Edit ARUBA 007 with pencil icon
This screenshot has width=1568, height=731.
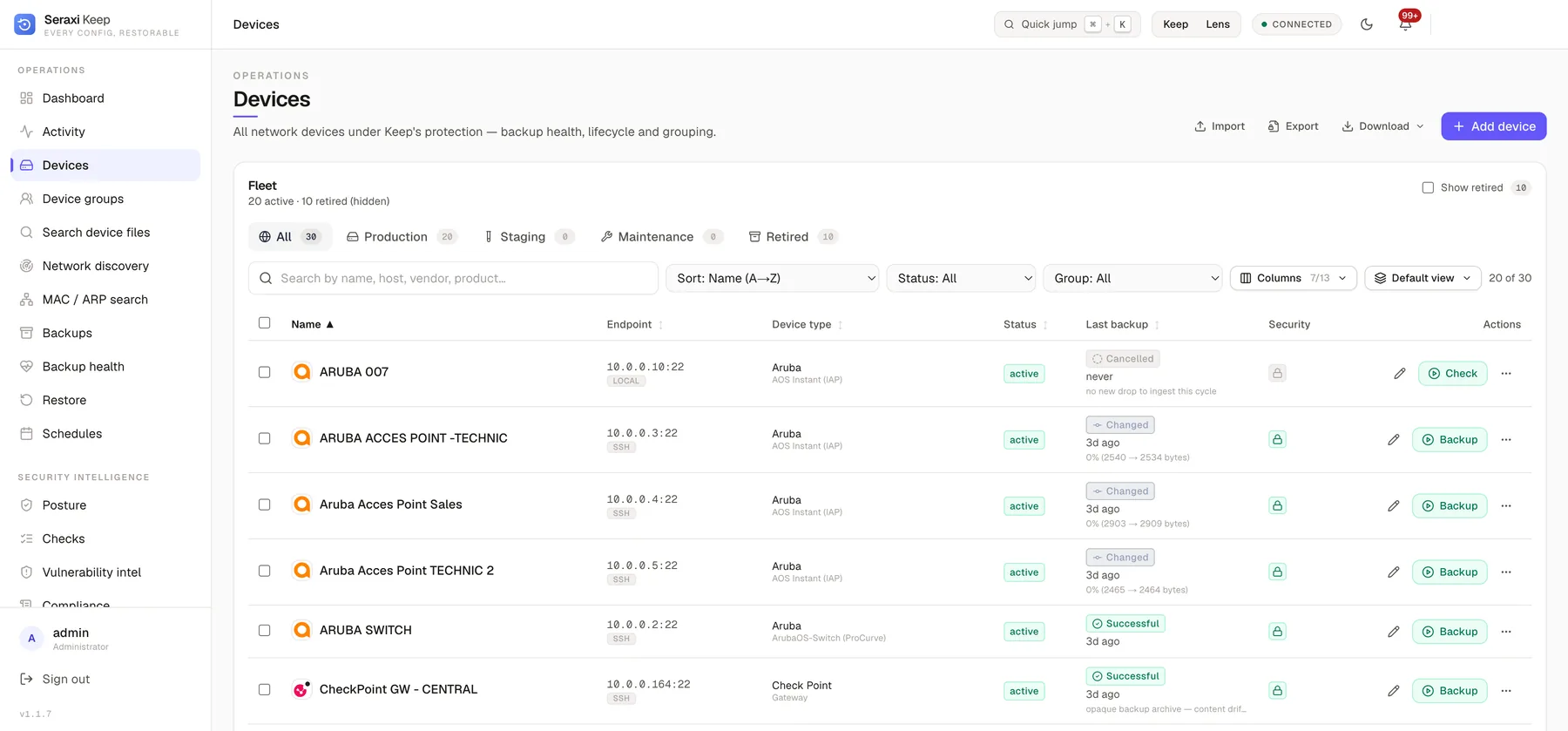click(1400, 374)
